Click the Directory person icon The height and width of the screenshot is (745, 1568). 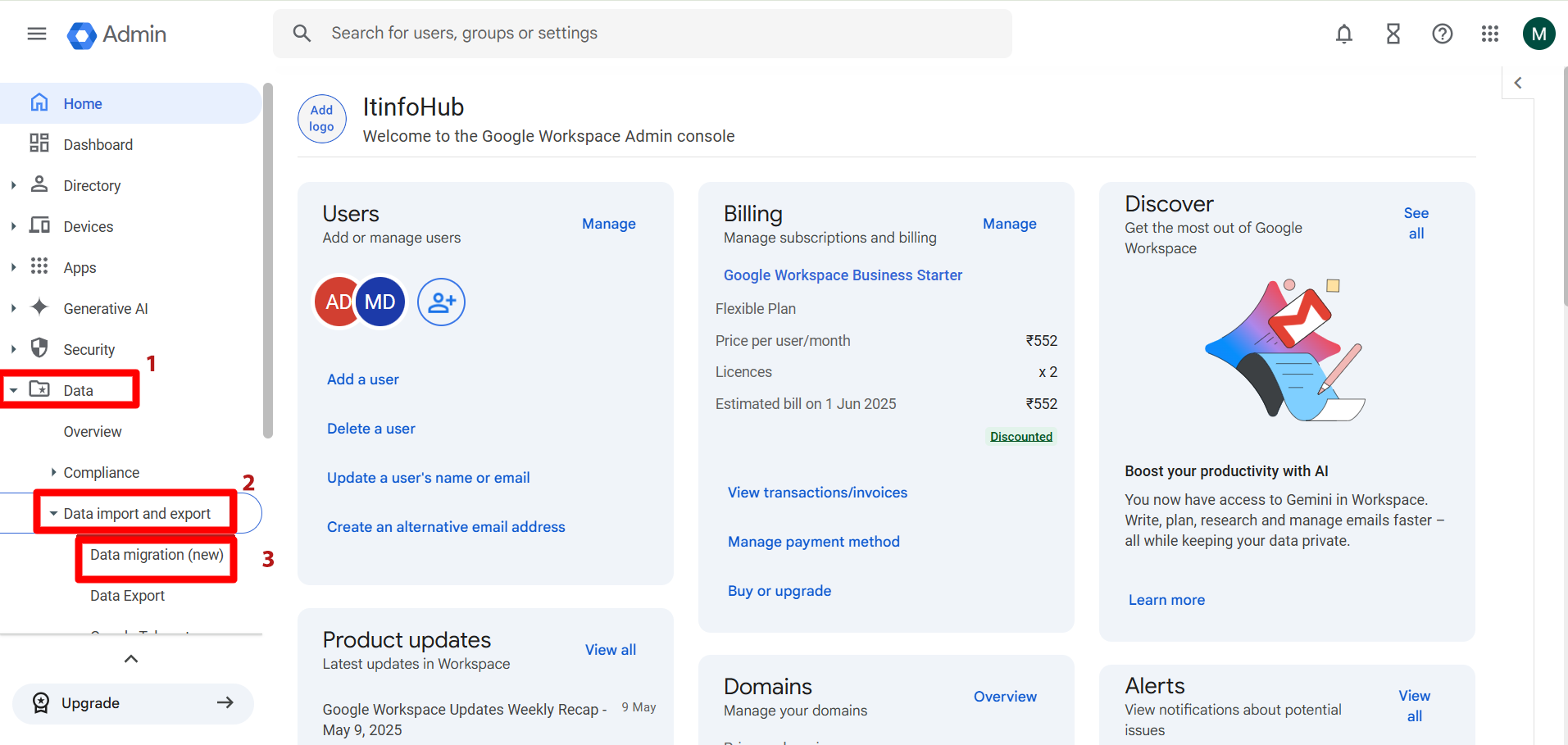tap(39, 184)
